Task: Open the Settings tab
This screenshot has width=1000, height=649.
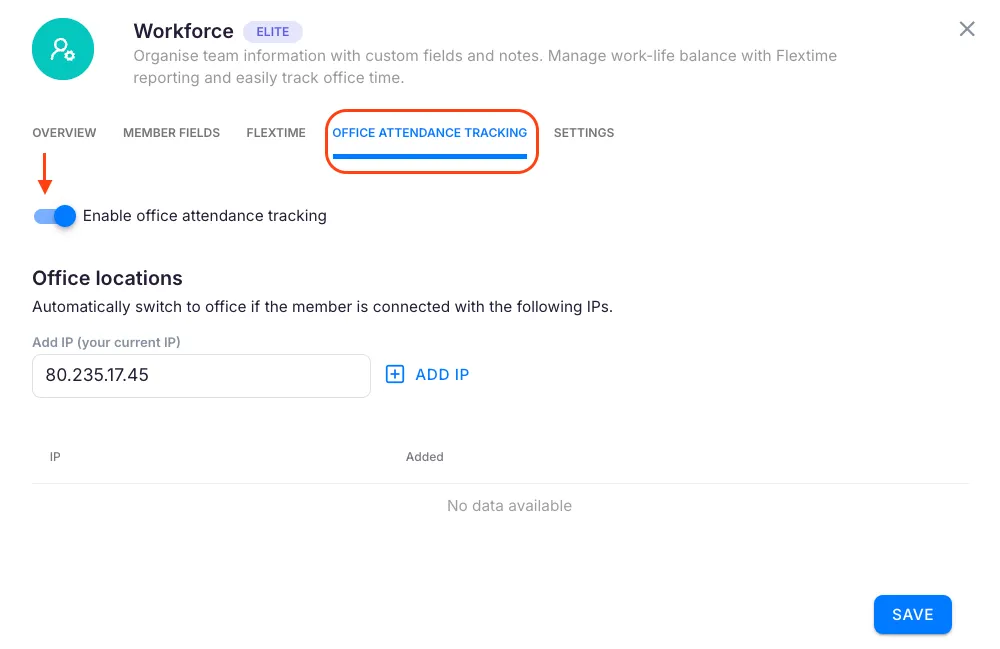Action: 584,133
